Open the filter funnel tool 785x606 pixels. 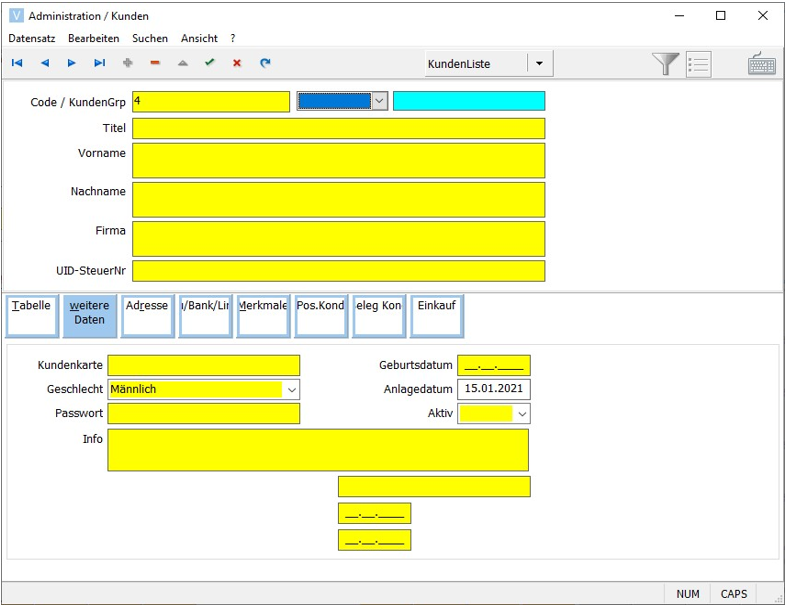665,64
